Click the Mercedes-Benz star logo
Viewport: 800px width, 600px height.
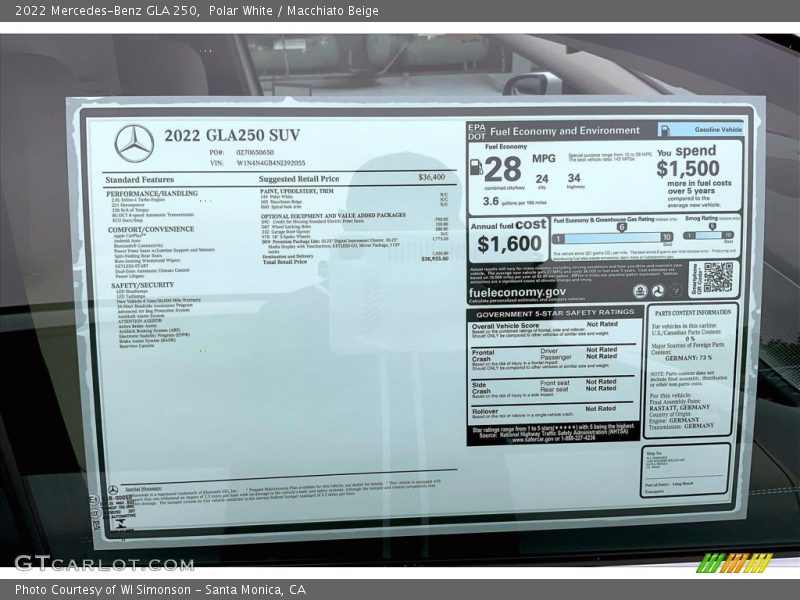pos(134,143)
